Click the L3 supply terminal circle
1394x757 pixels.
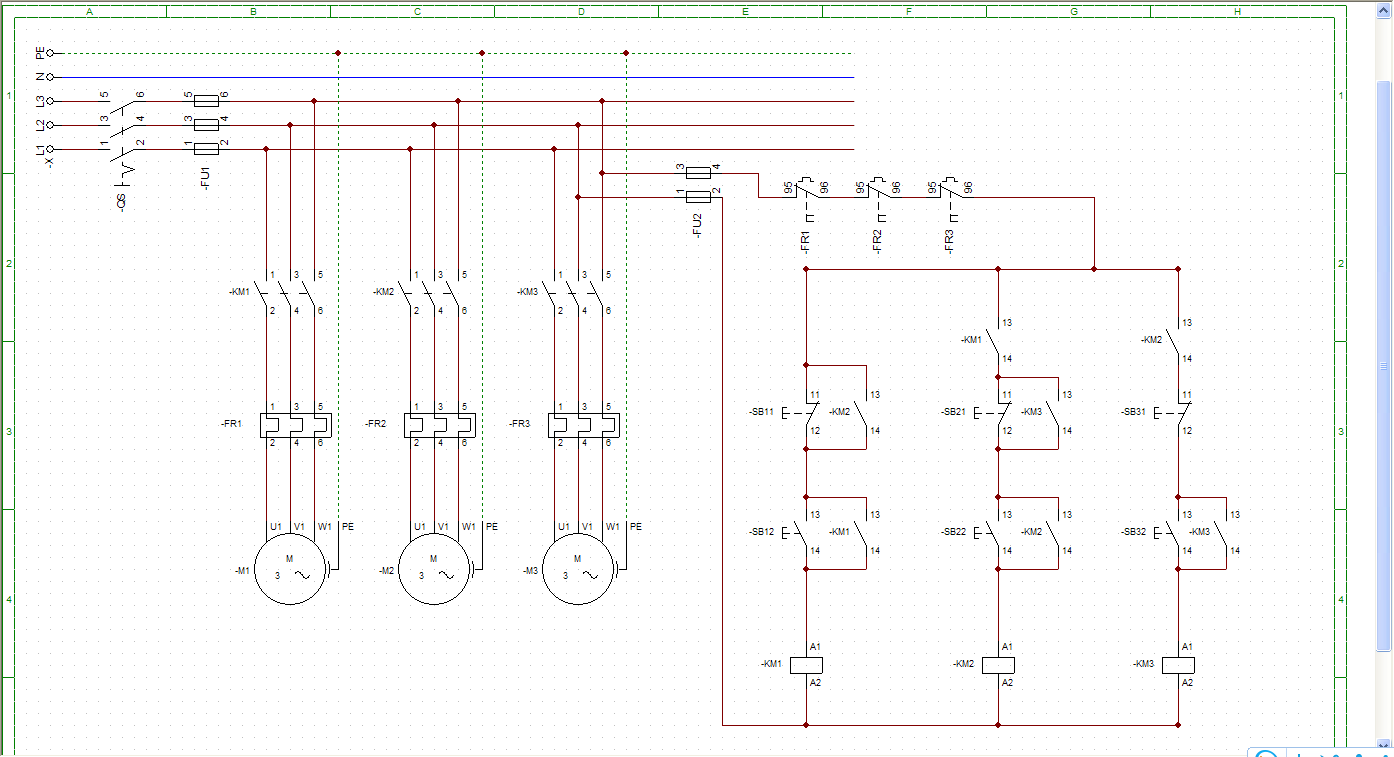50,101
